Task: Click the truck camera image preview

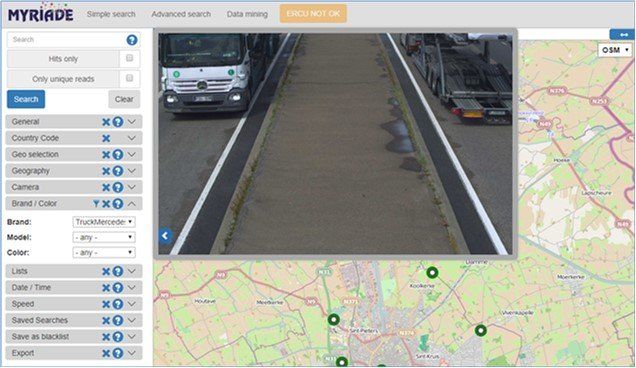Action: (x=335, y=144)
